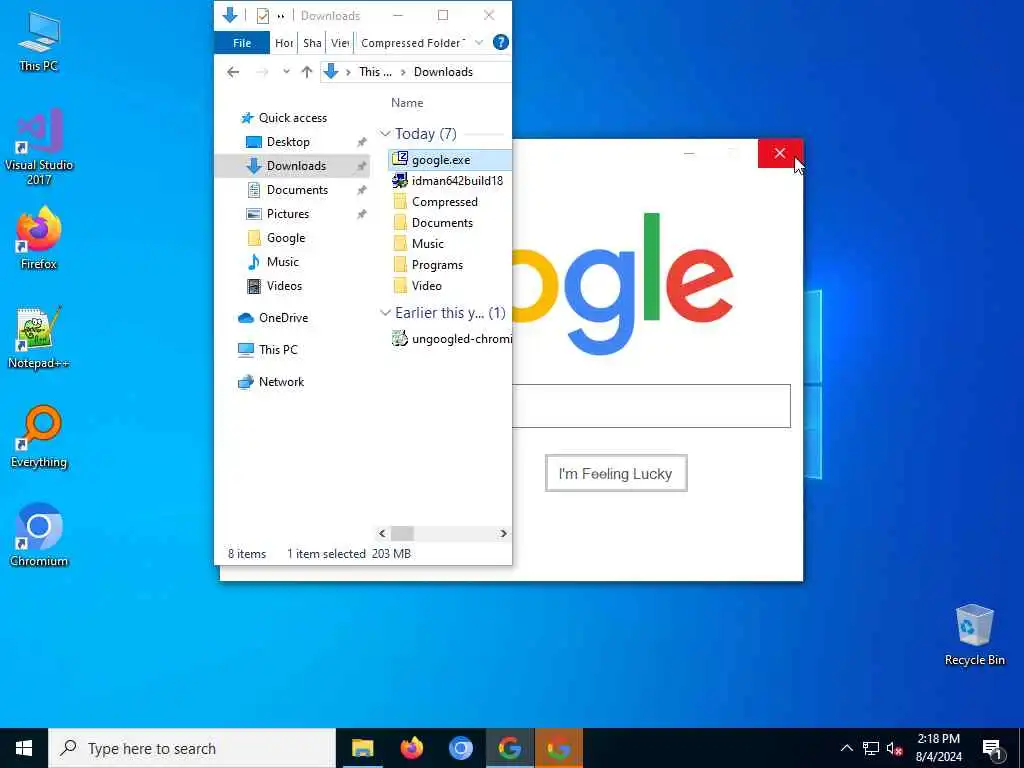The image size is (1024, 768).
Task: Open the Home ribbon tab
Action: (x=284, y=42)
